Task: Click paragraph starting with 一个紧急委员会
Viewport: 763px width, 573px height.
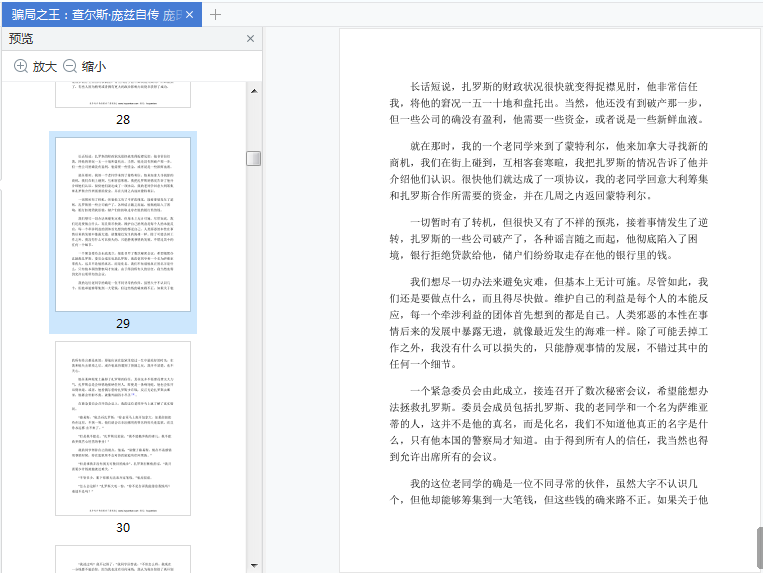Action: click(548, 424)
